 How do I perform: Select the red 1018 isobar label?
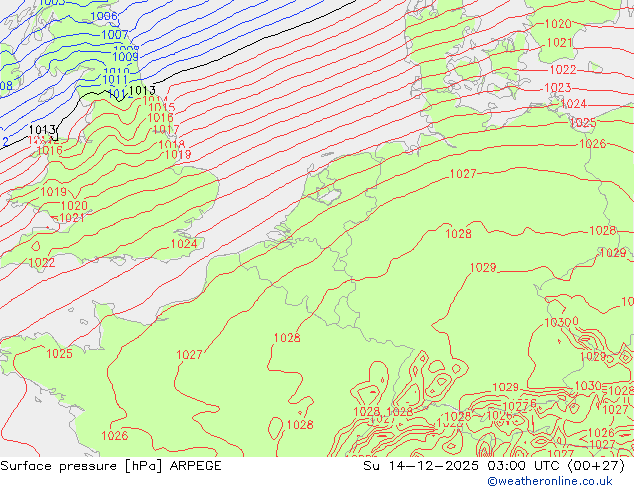172,144
